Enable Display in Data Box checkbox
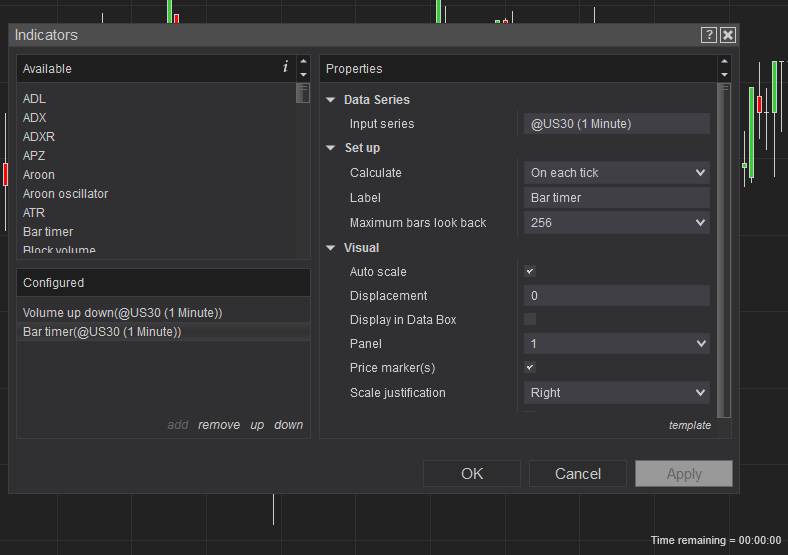788x555 pixels. pyautogui.click(x=530, y=319)
